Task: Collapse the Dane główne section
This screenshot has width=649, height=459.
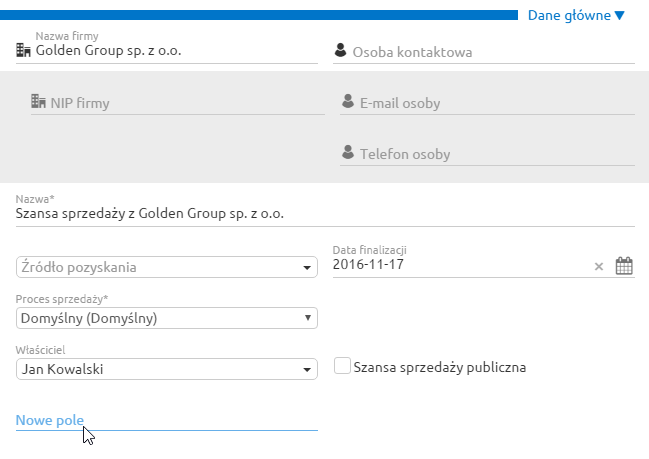Action: click(x=576, y=16)
